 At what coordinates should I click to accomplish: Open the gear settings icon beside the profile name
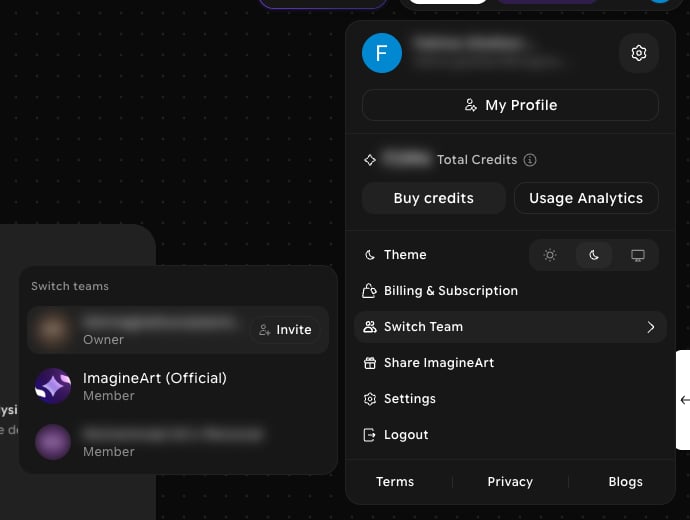point(639,53)
